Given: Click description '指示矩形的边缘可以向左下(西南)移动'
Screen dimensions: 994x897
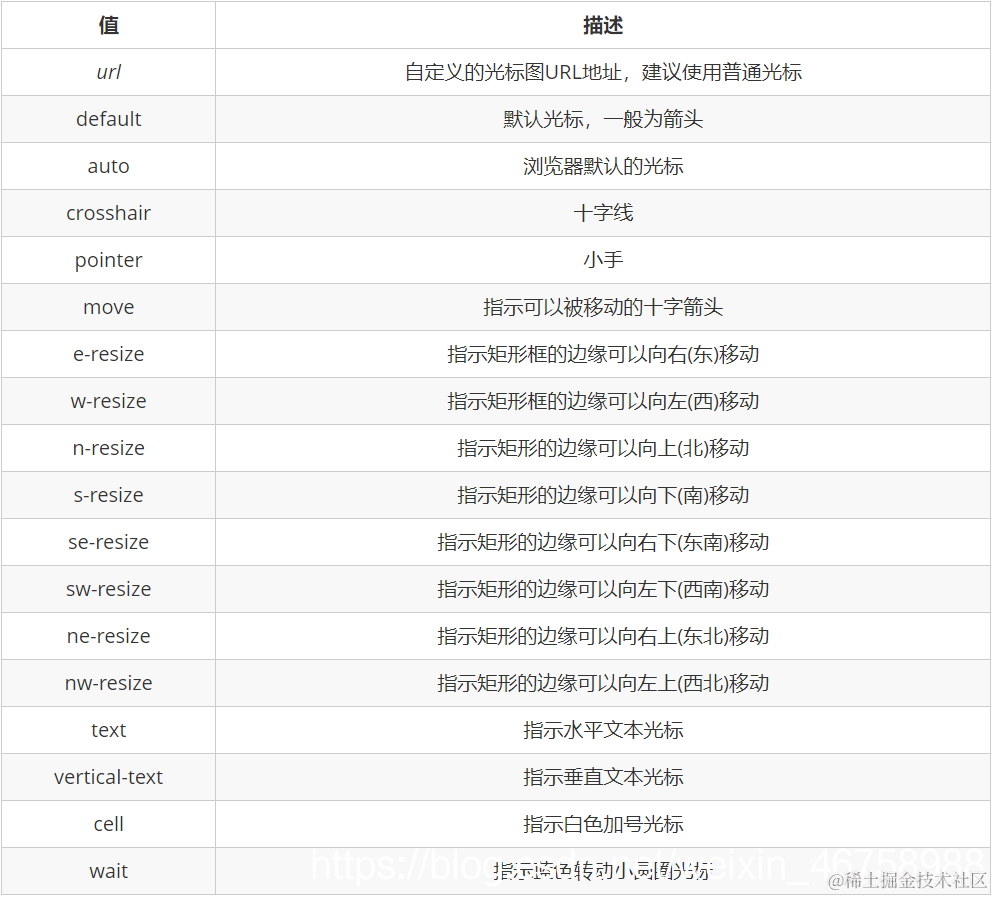Looking at the screenshot, I should [603, 589].
